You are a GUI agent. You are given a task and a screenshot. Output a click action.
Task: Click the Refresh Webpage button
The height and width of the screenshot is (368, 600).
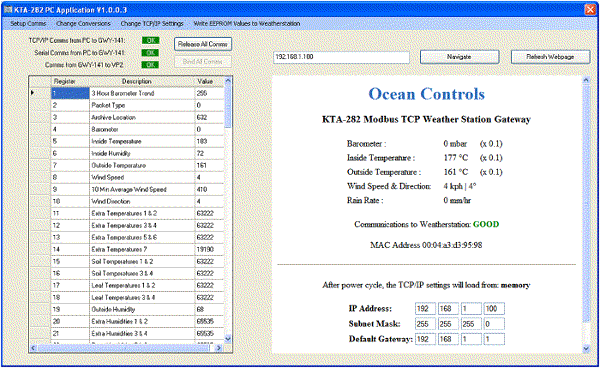tap(550, 57)
